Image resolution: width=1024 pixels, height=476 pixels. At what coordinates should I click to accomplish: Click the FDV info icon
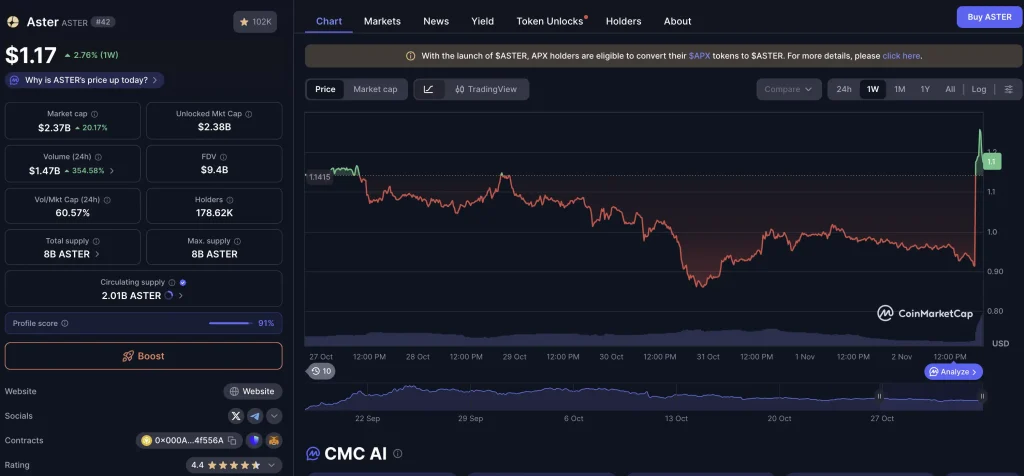(x=223, y=157)
